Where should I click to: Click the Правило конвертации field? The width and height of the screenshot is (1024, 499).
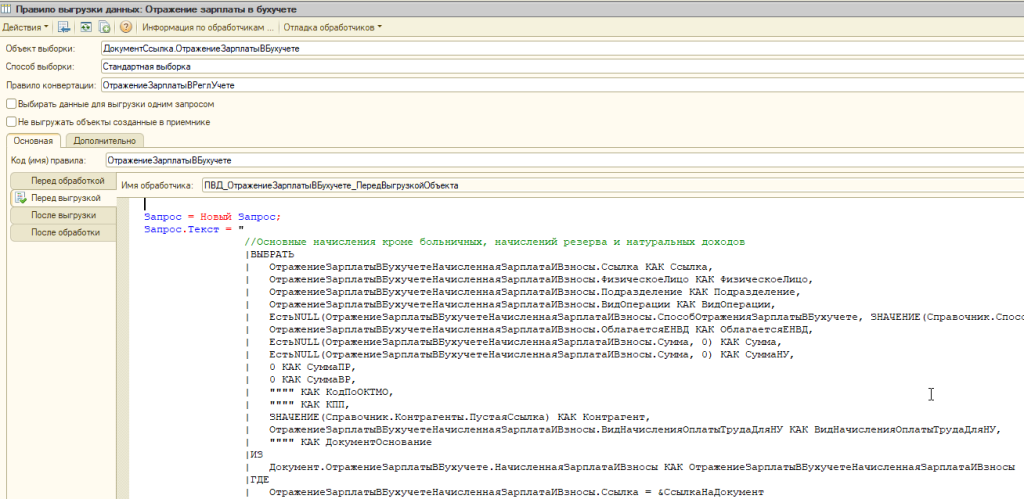(560, 85)
